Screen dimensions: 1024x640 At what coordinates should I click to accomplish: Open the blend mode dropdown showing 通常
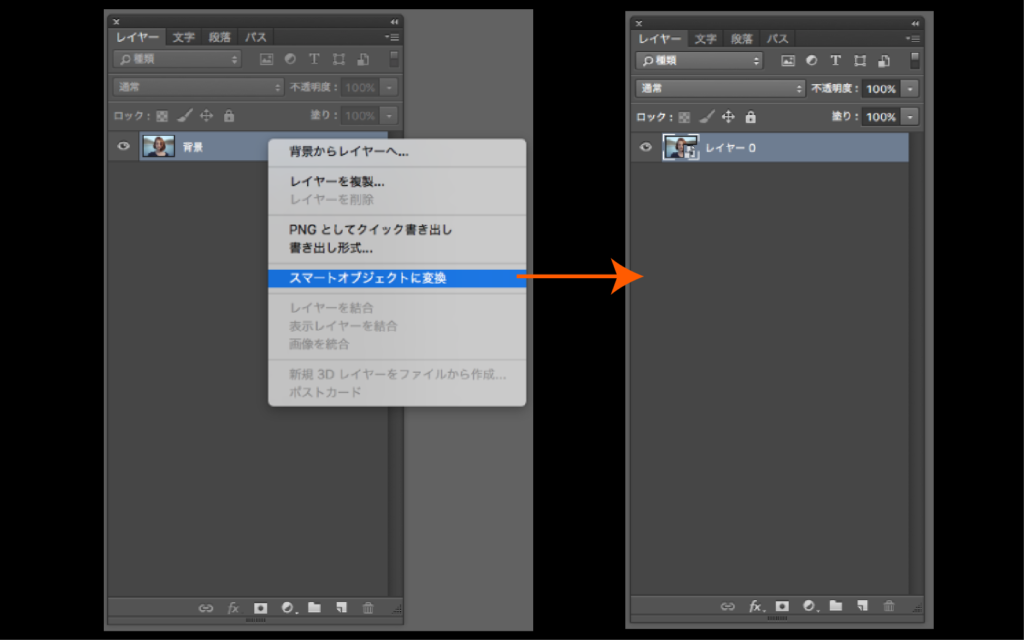point(198,88)
